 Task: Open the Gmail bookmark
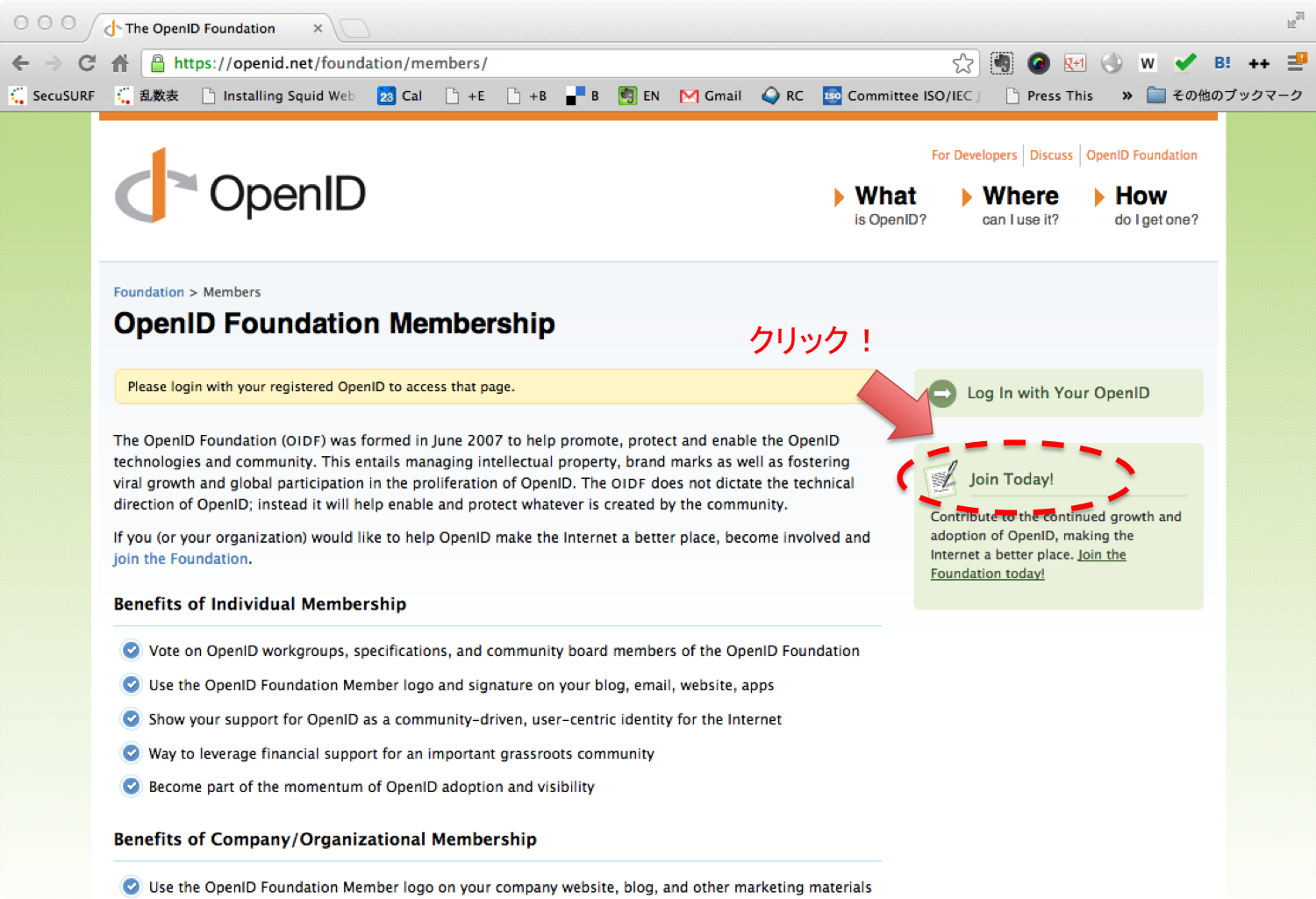[x=711, y=96]
